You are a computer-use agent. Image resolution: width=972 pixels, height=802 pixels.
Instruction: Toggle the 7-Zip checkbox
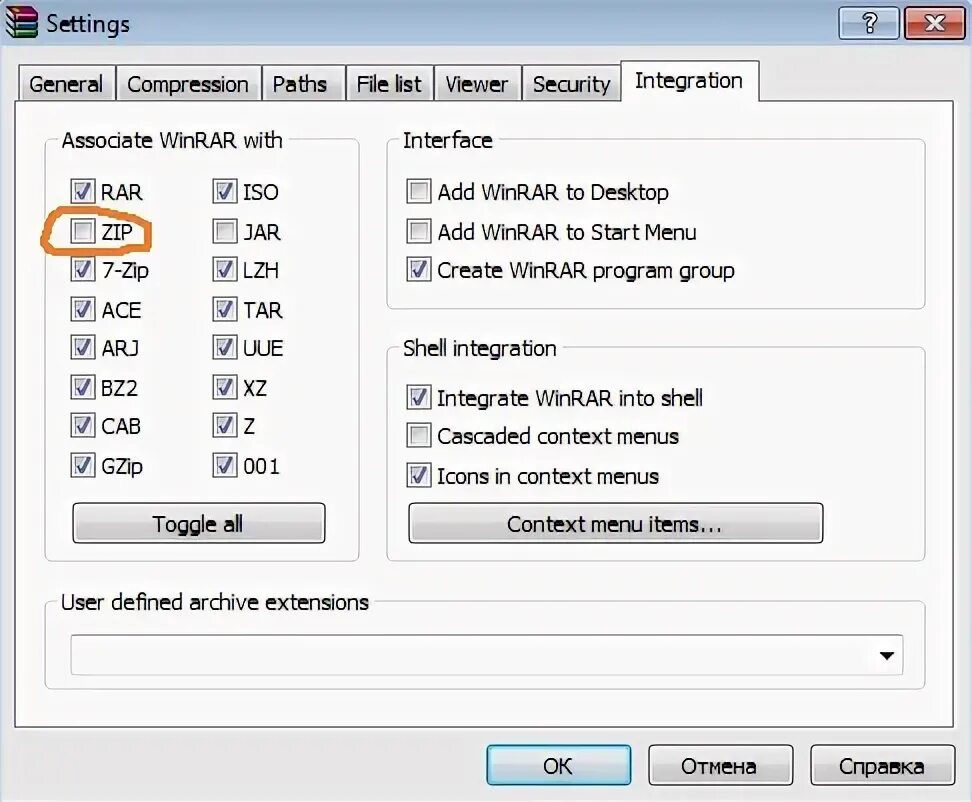pyautogui.click(x=82, y=270)
